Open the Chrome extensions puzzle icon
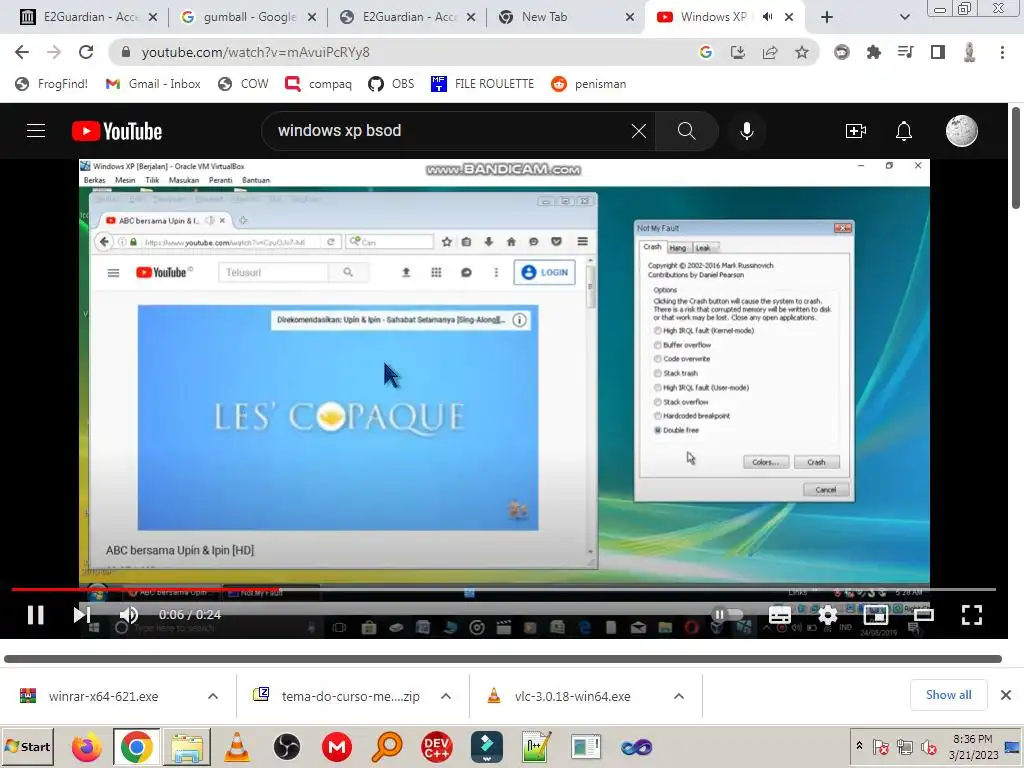 (873, 52)
